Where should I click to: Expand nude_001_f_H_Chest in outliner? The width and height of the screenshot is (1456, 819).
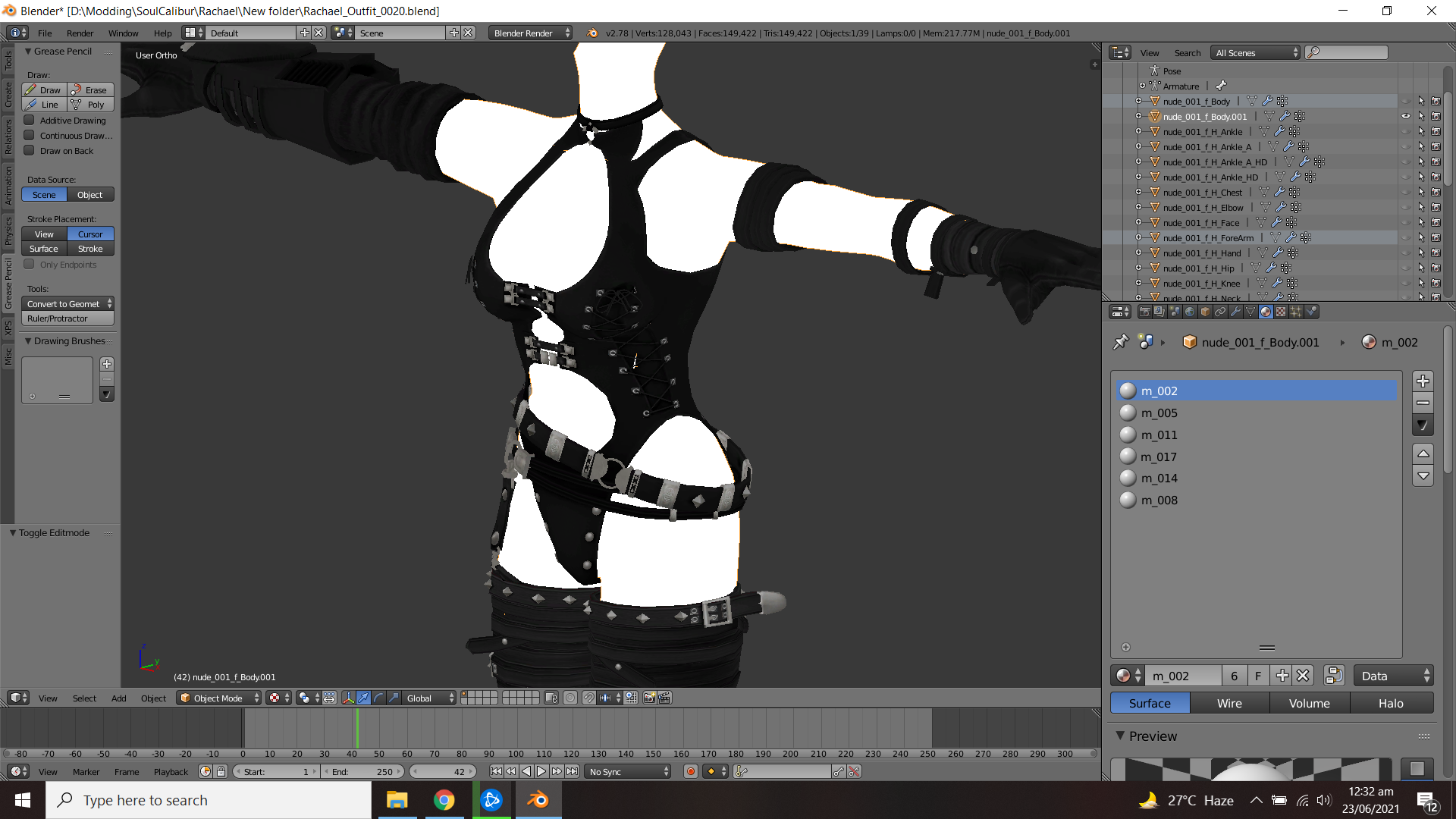click(1138, 192)
